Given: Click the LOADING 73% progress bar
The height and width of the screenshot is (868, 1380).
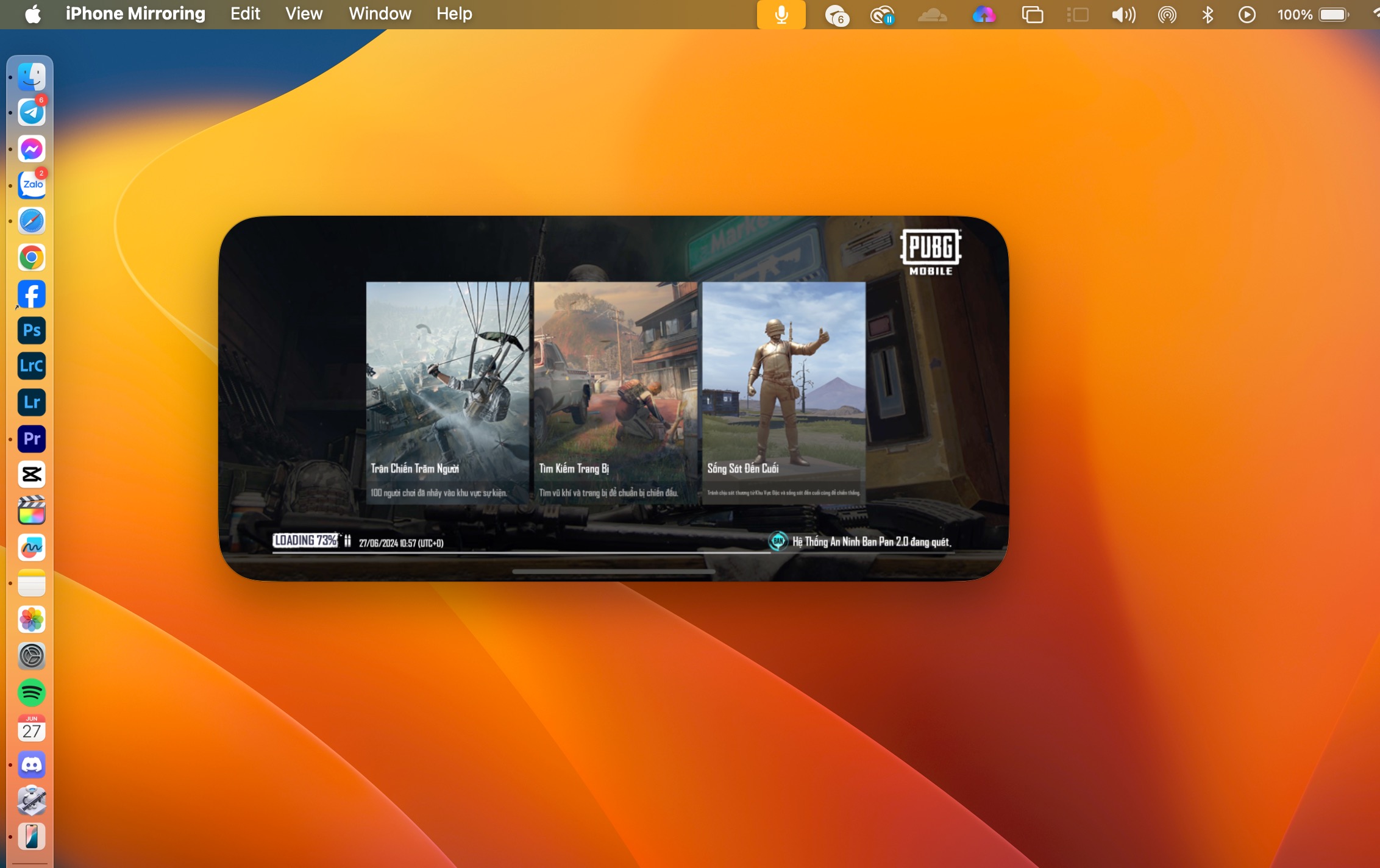Looking at the screenshot, I should tap(305, 541).
